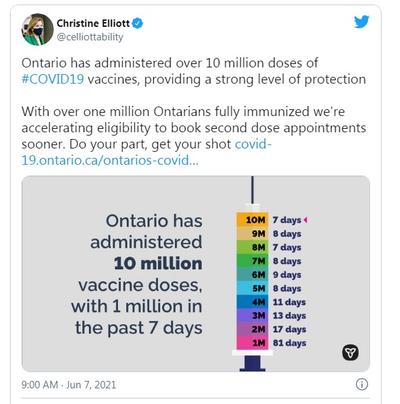The height and width of the screenshot is (404, 400).
Task: Click the pink arrow beside 7 days
Action: coord(305,220)
